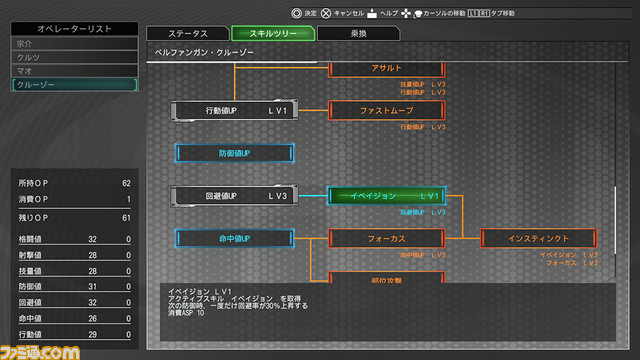The height and width of the screenshot is (360, 640).
Task: Select the 防御値UP skill node
Action: pos(235,153)
